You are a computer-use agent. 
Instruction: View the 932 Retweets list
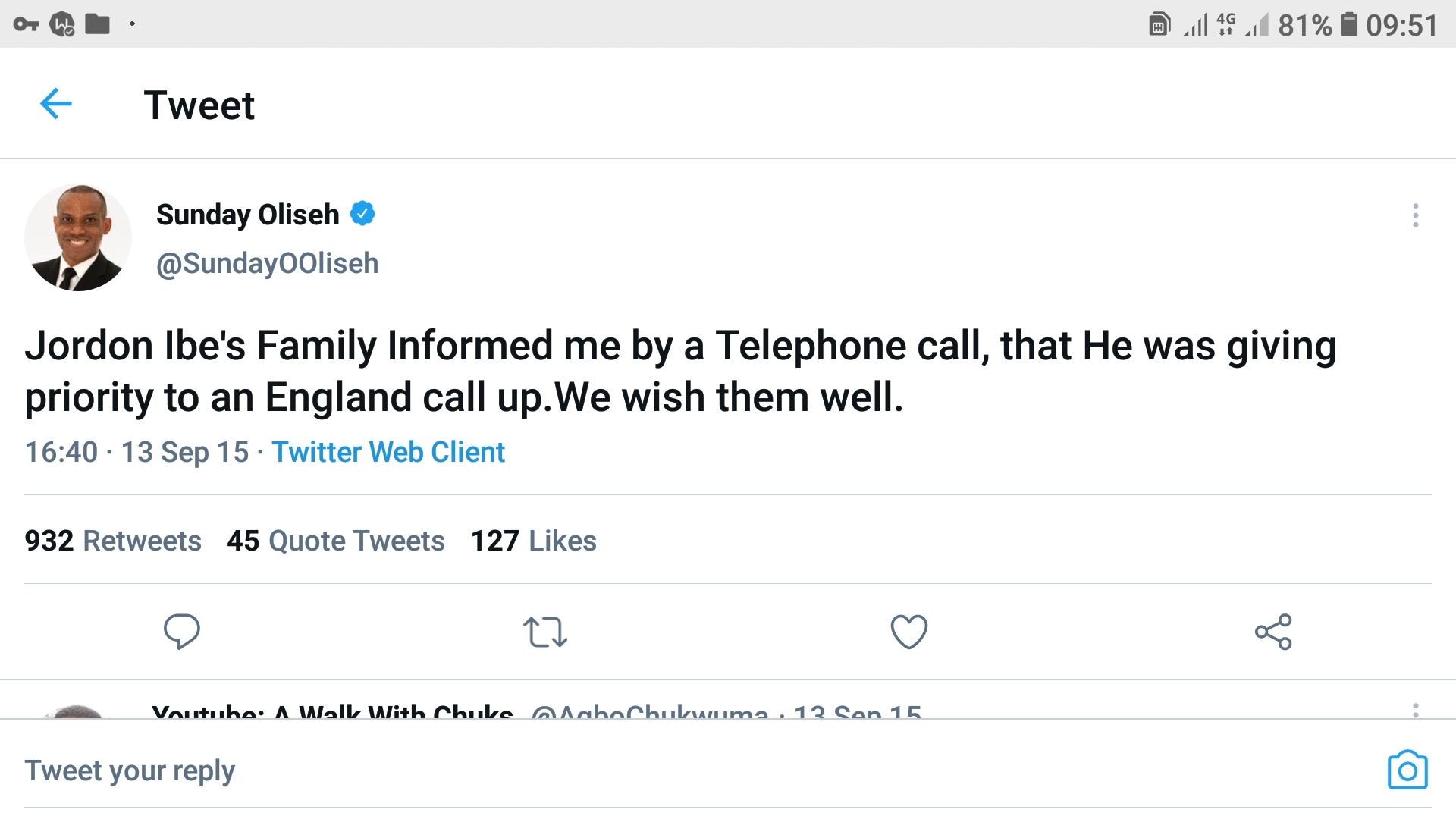pyautogui.click(x=113, y=541)
